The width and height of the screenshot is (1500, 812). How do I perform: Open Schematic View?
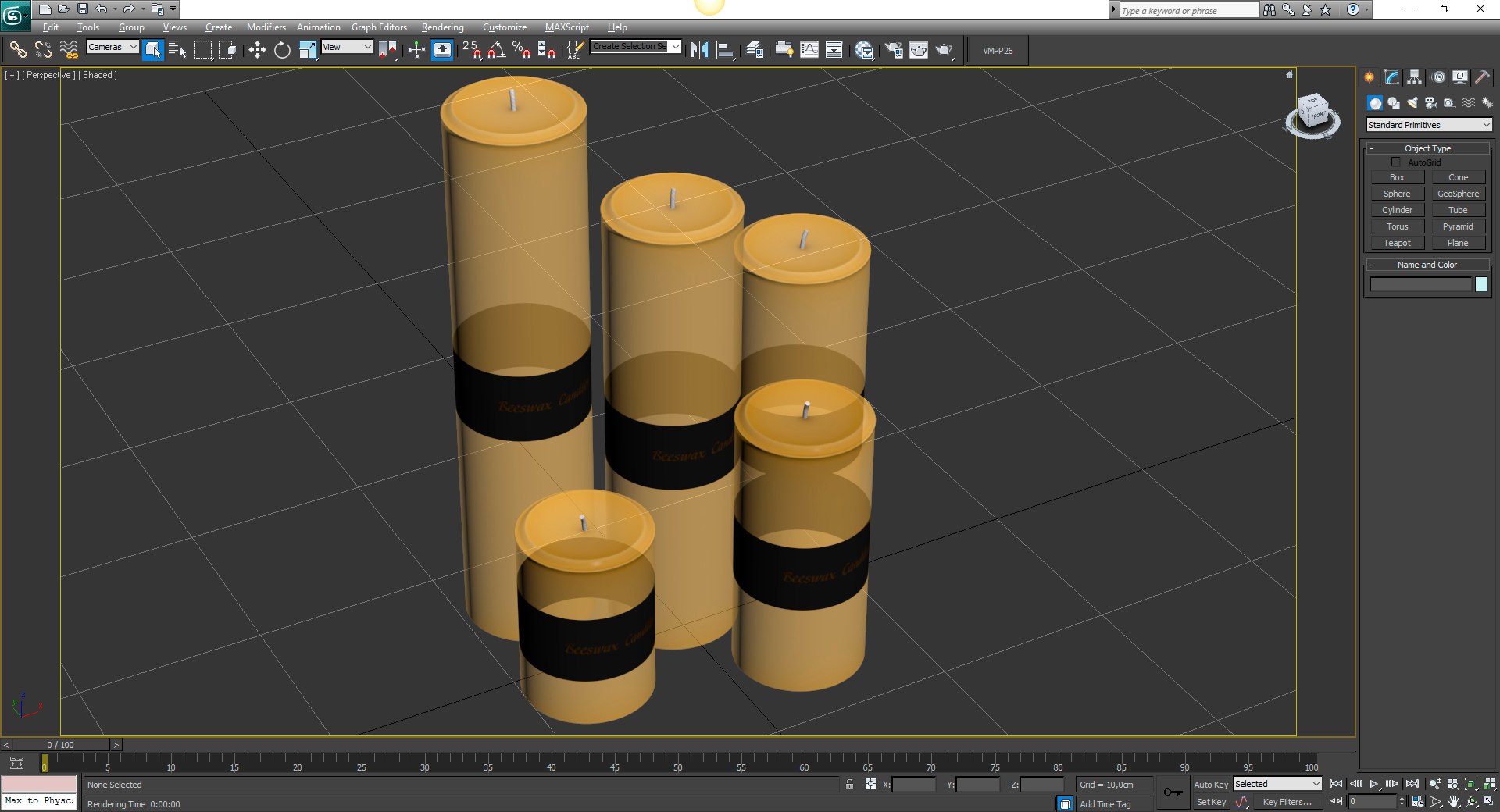(x=834, y=50)
